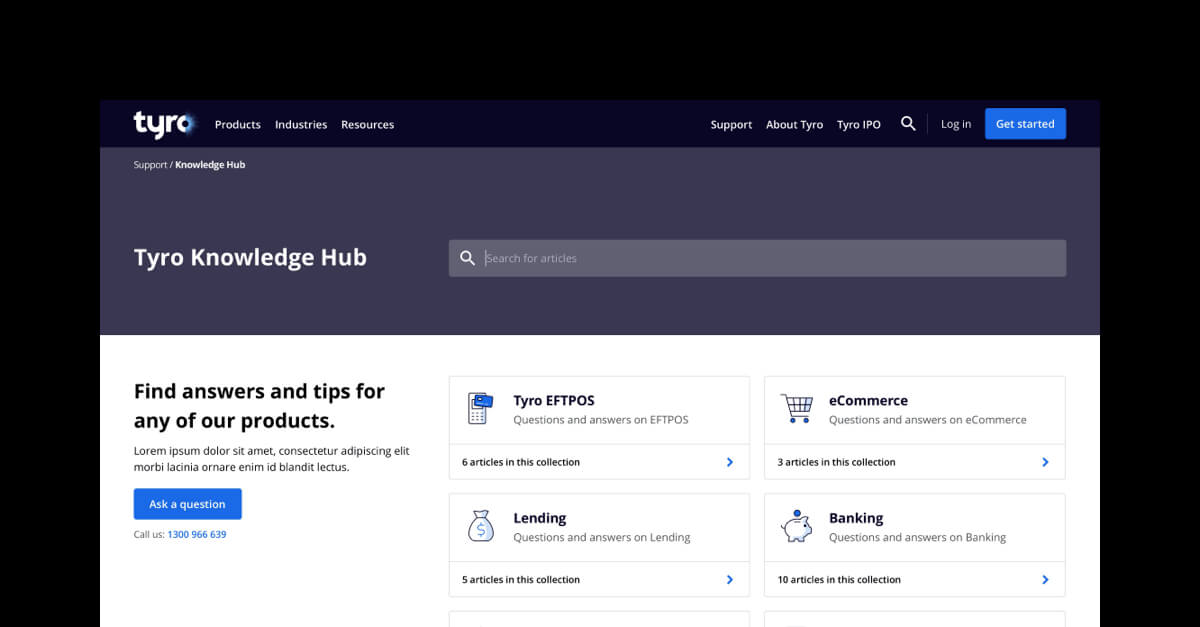1200x627 pixels.
Task: Open Tyro IPO page
Action: (x=859, y=125)
